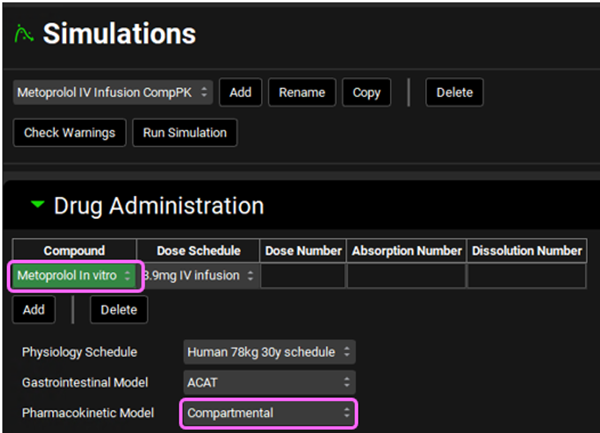The height and width of the screenshot is (433, 600).
Task: Open the Metoprolol In vitro compound dropdown
Action: pyautogui.click(x=77, y=275)
